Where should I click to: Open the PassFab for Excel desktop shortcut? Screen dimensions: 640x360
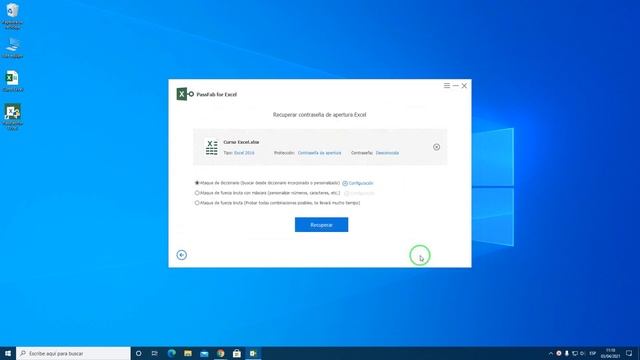click(12, 117)
